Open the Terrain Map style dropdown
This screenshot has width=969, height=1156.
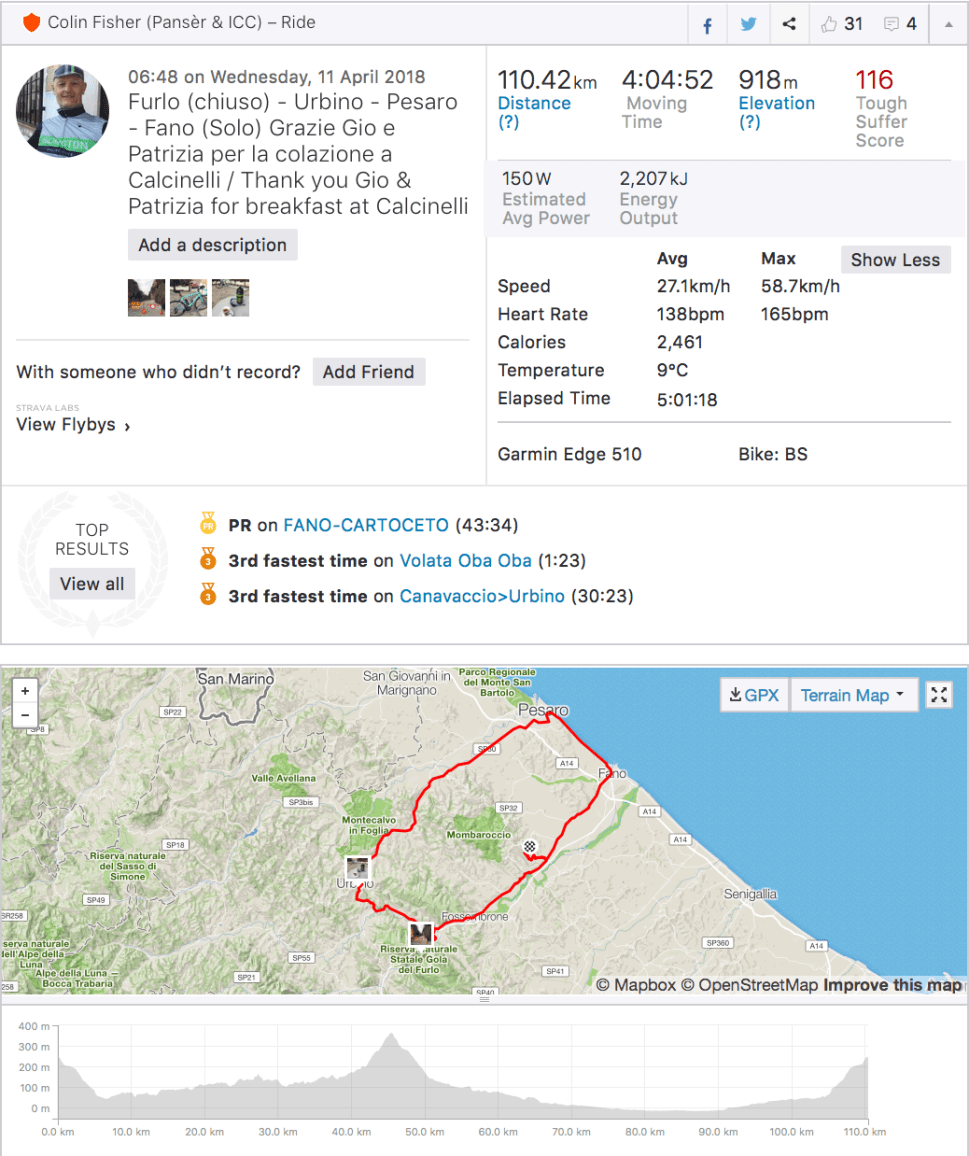coord(854,694)
